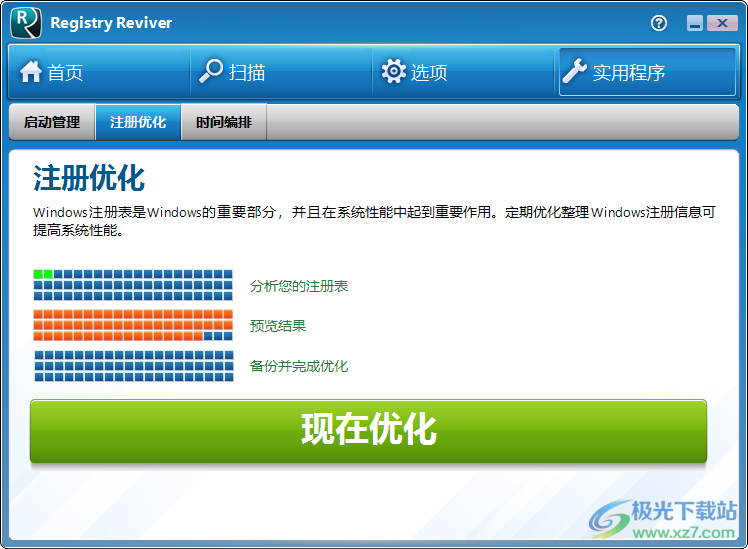Click the magnifier icon on 扫描

click(211, 71)
